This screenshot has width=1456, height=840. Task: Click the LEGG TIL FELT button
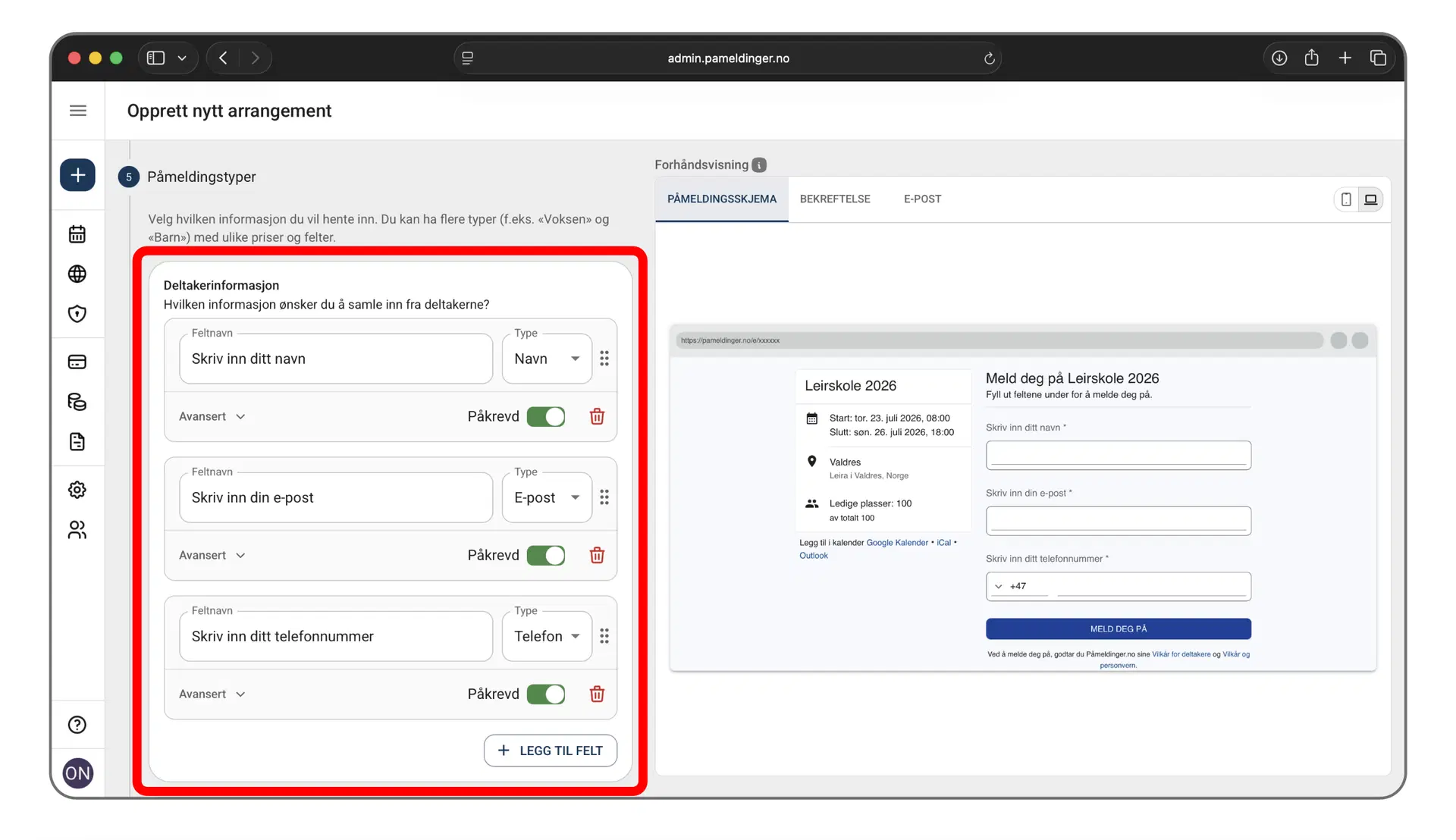click(551, 751)
